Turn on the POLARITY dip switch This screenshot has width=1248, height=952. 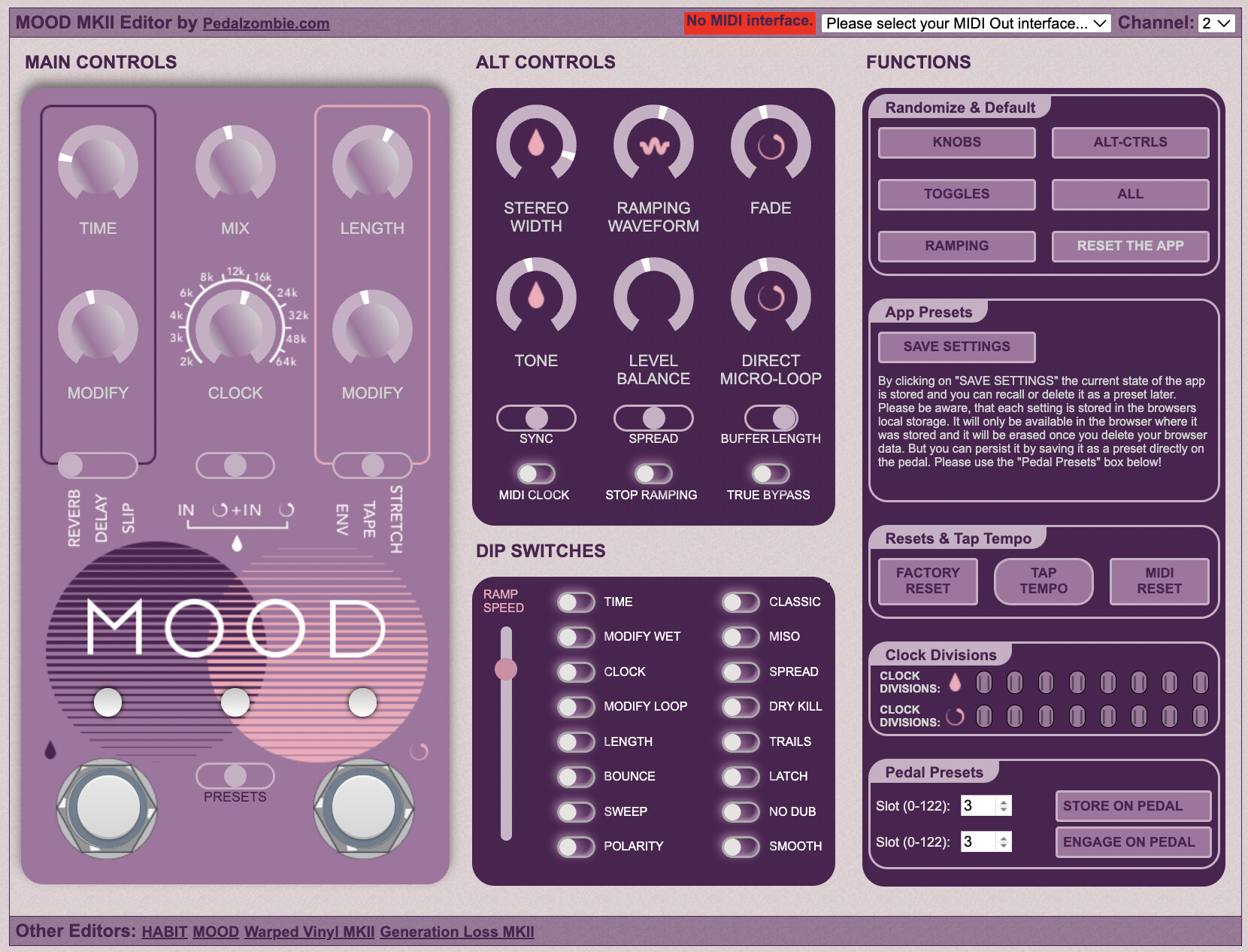(x=577, y=847)
